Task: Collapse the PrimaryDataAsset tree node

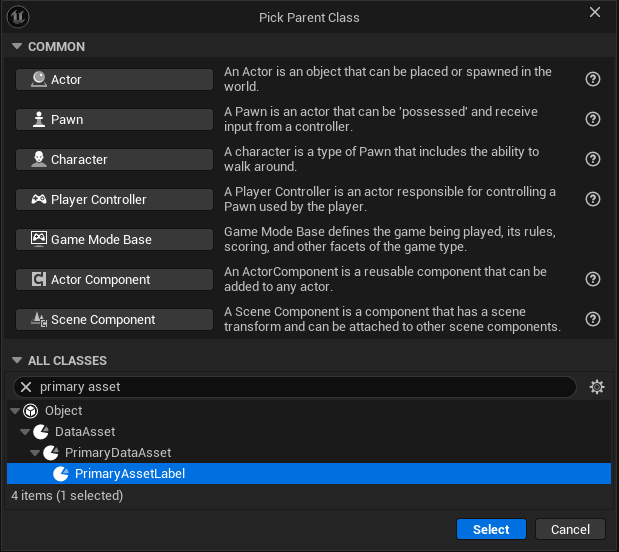Action: click(x=35, y=453)
